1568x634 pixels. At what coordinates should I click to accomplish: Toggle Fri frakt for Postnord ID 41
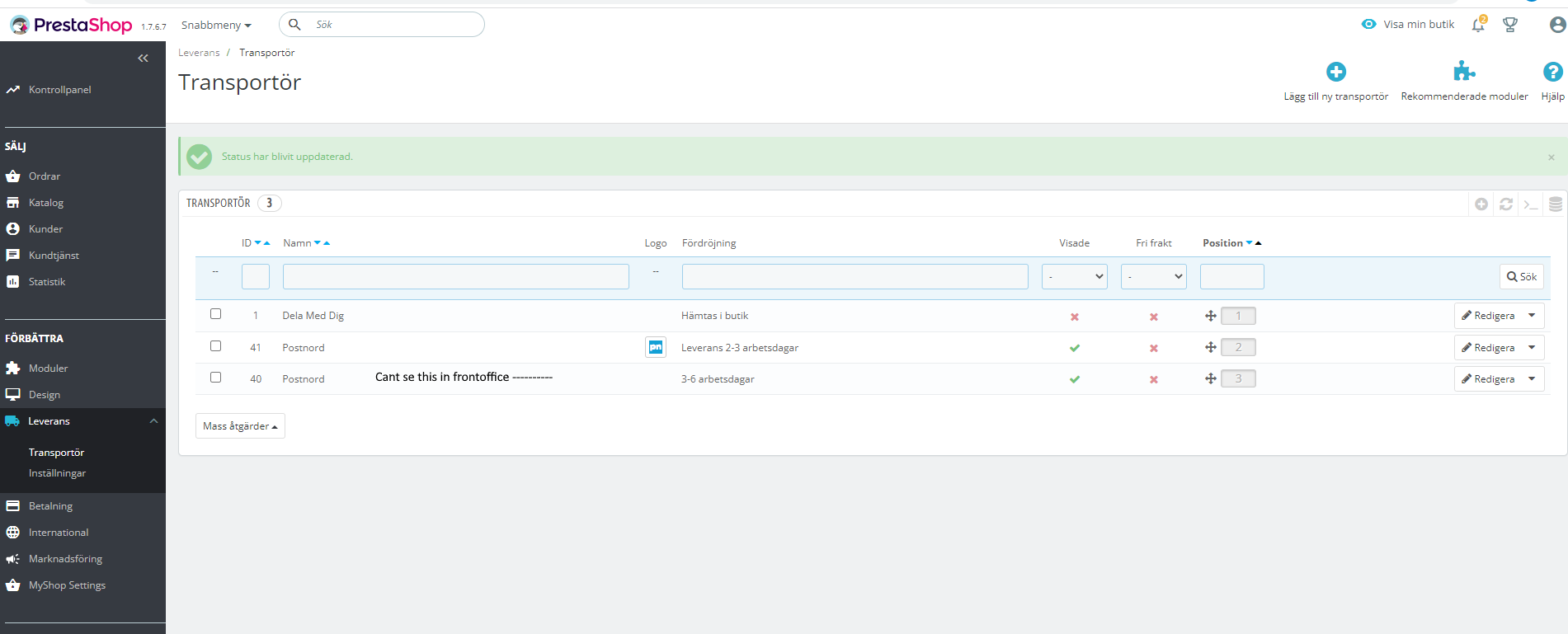point(1154,348)
